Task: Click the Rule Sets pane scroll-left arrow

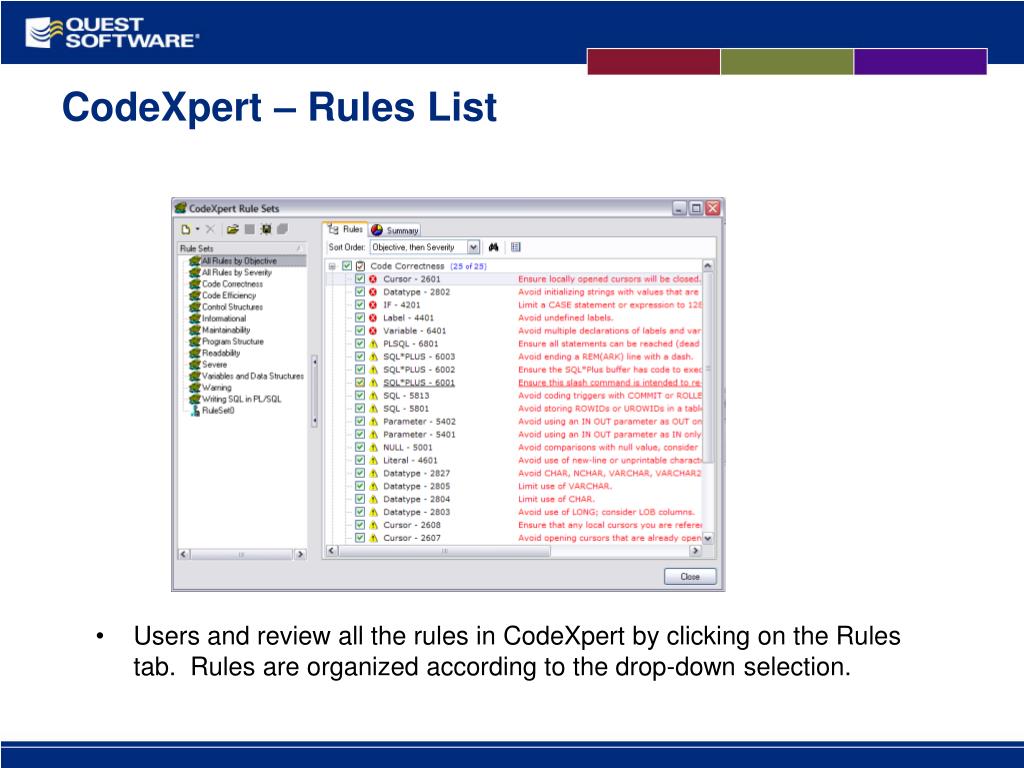Action: coord(184,554)
